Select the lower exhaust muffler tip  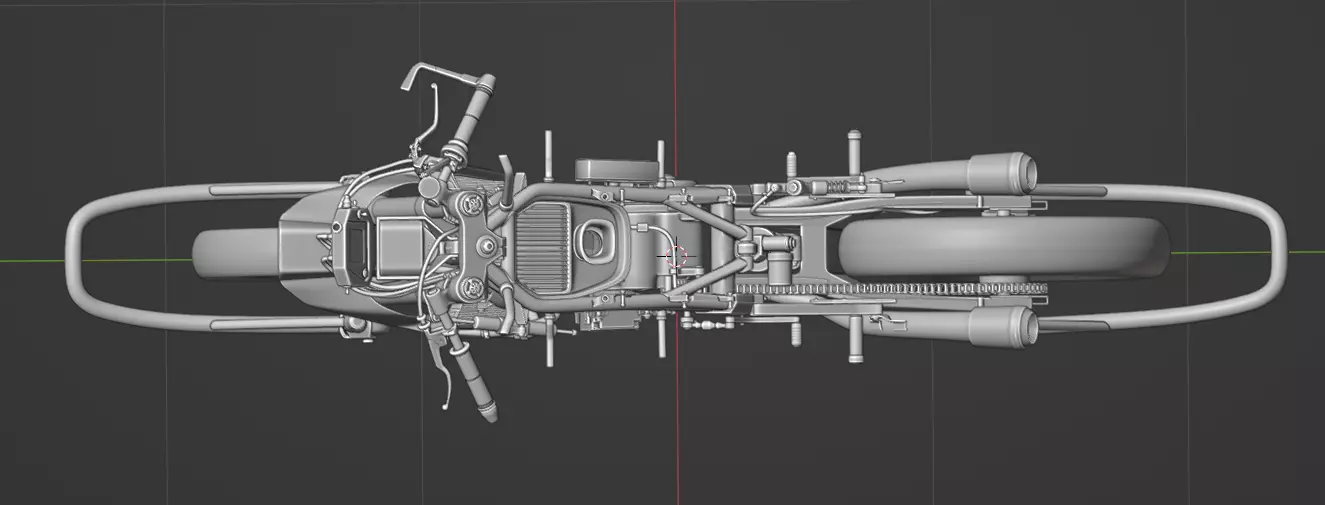point(1003,326)
